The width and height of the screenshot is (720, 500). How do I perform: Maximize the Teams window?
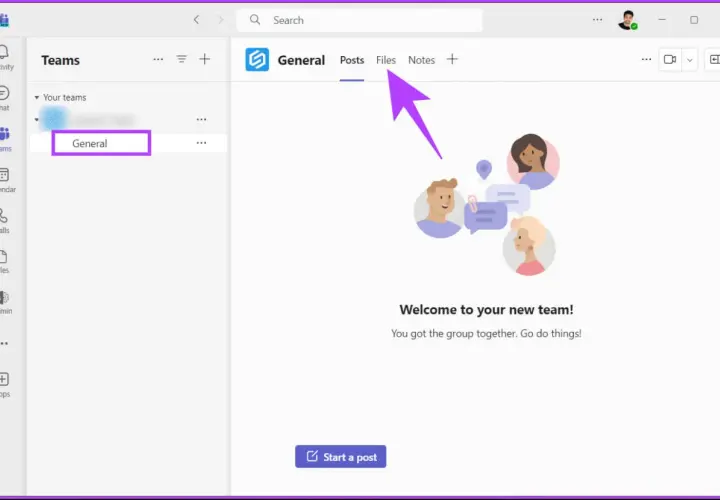coord(694,20)
